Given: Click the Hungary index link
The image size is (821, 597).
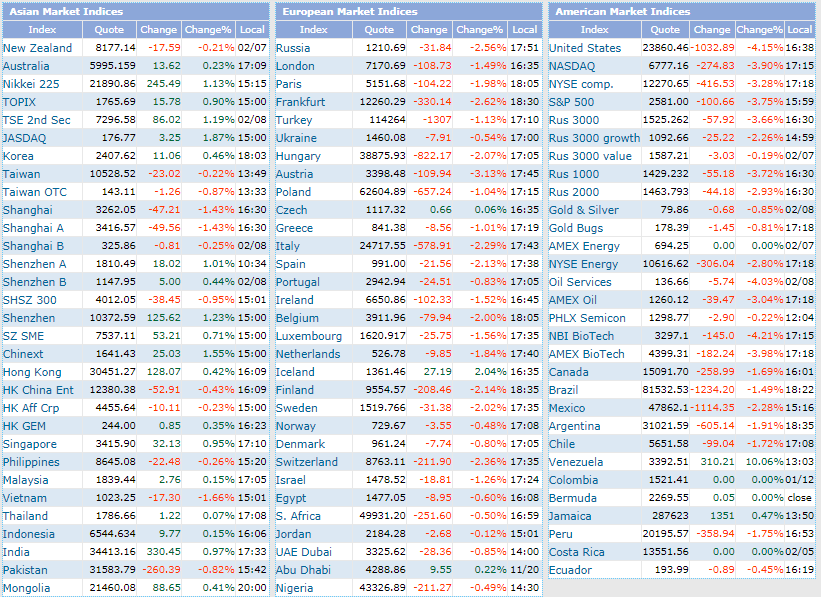Looking at the screenshot, I should pyautogui.click(x=298, y=156).
